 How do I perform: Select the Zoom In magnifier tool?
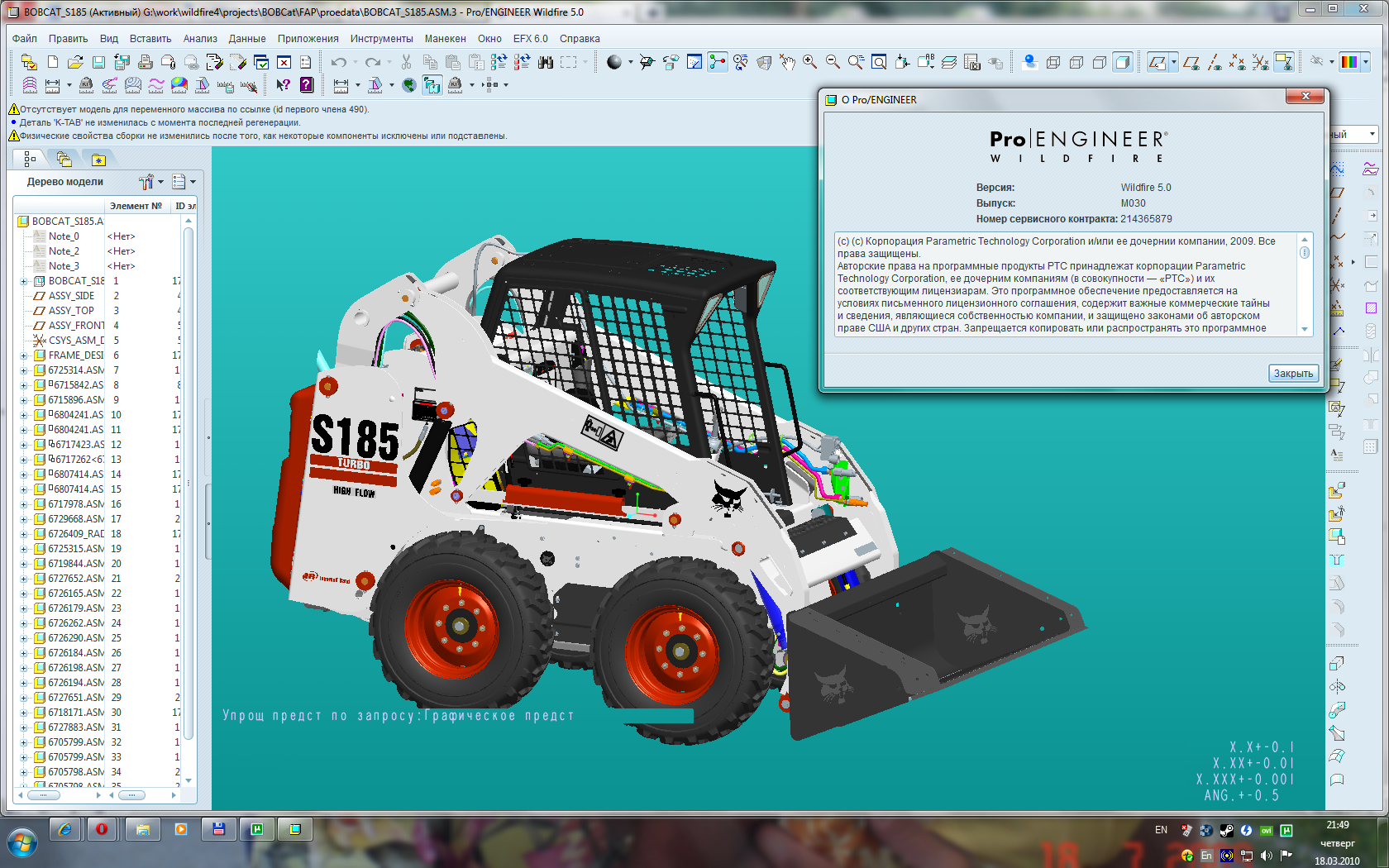point(810,62)
